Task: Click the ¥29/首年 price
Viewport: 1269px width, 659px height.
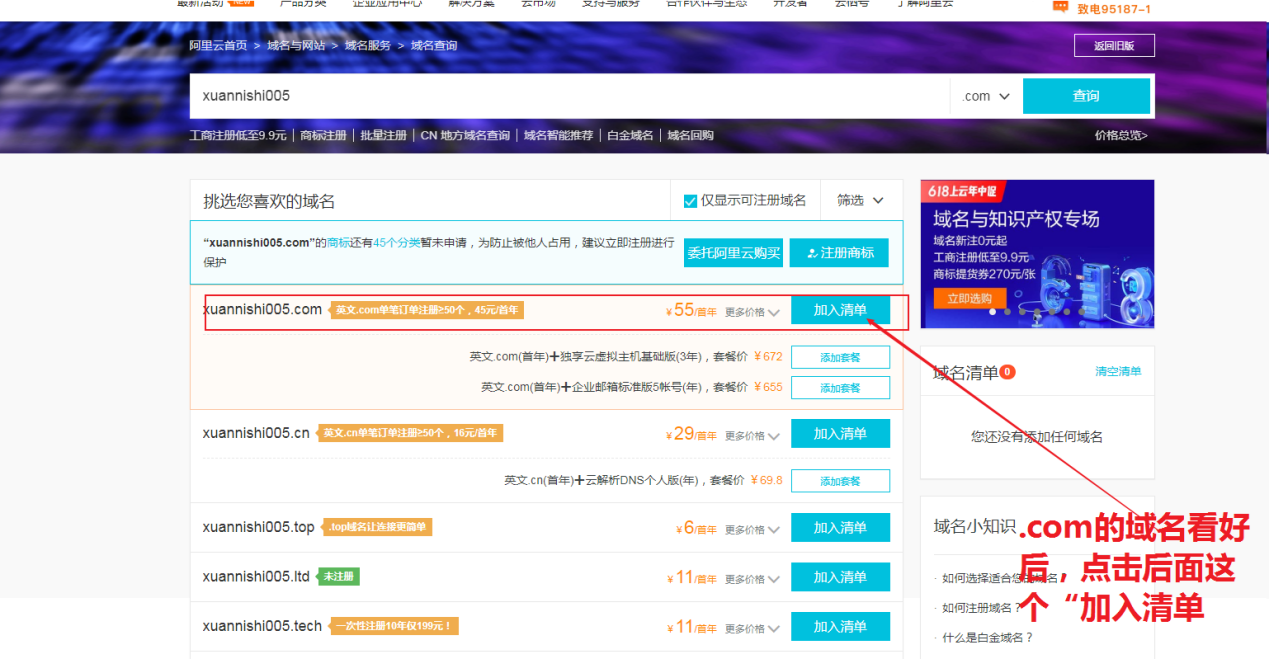Action: [x=691, y=434]
